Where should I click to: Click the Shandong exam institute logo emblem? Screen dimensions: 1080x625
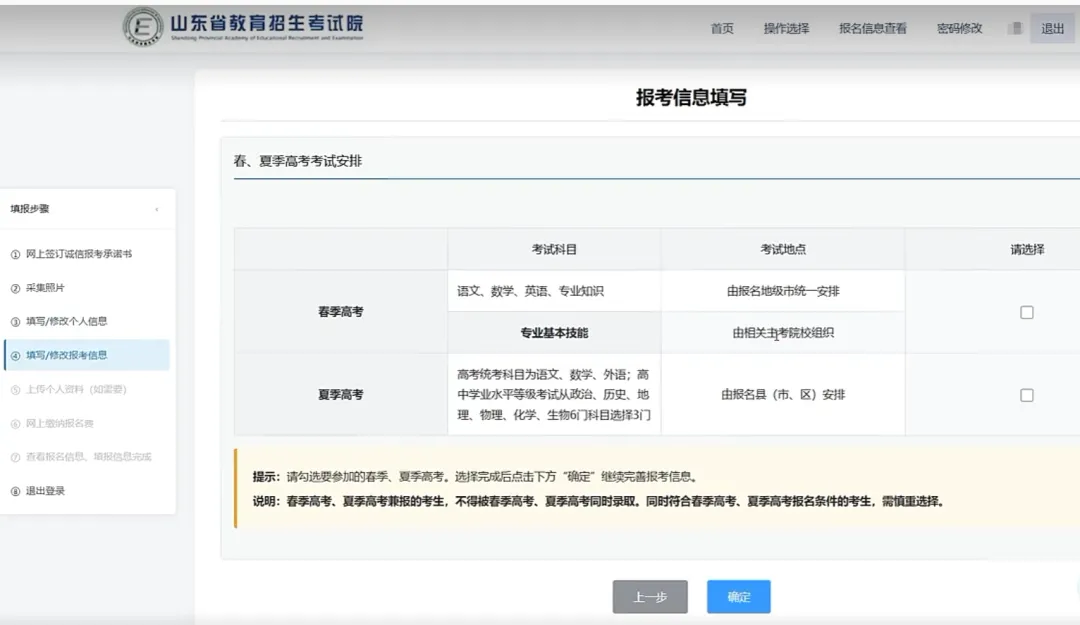click(143, 27)
